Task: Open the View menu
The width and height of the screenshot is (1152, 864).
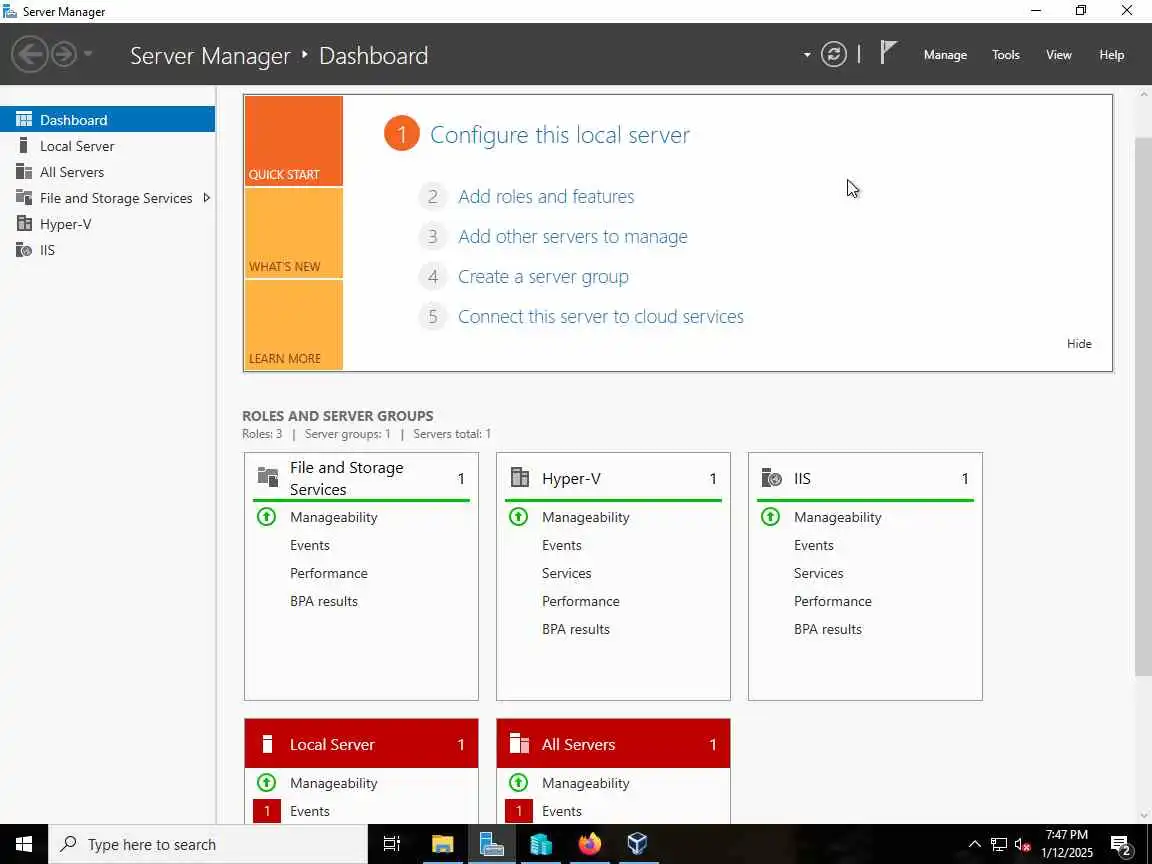Action: click(1058, 54)
